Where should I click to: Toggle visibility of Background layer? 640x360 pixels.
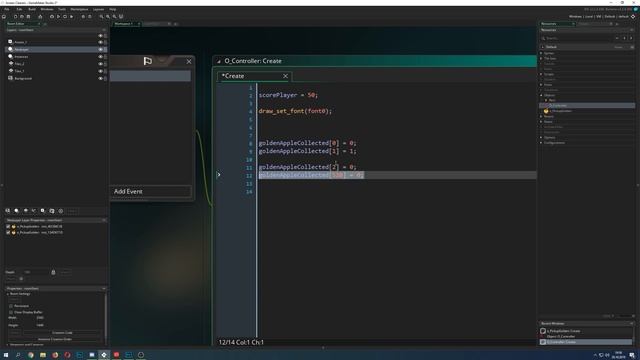100,78
